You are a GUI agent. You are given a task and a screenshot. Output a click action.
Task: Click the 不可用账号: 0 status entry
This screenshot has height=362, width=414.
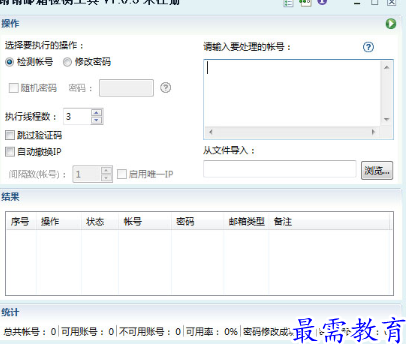(150, 332)
